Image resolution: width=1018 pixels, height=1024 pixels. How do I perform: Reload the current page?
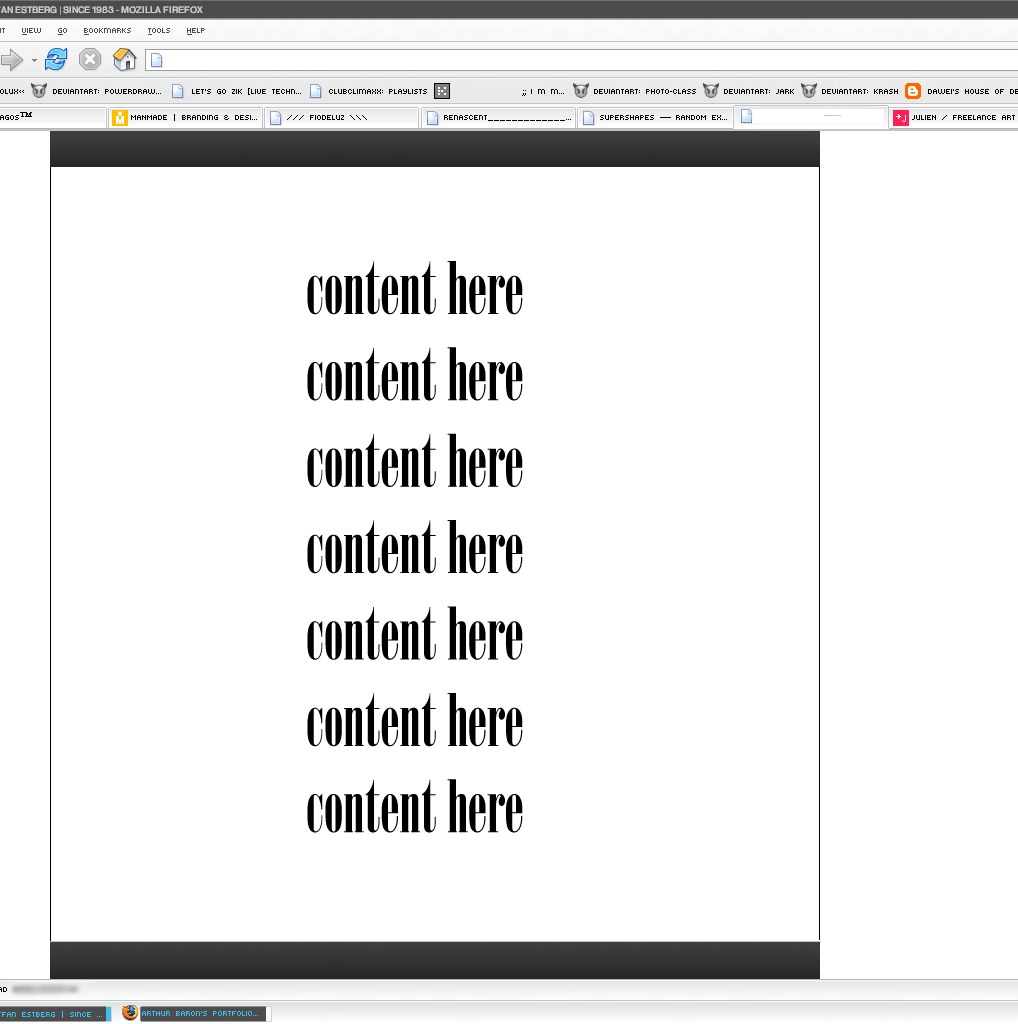[x=55, y=60]
